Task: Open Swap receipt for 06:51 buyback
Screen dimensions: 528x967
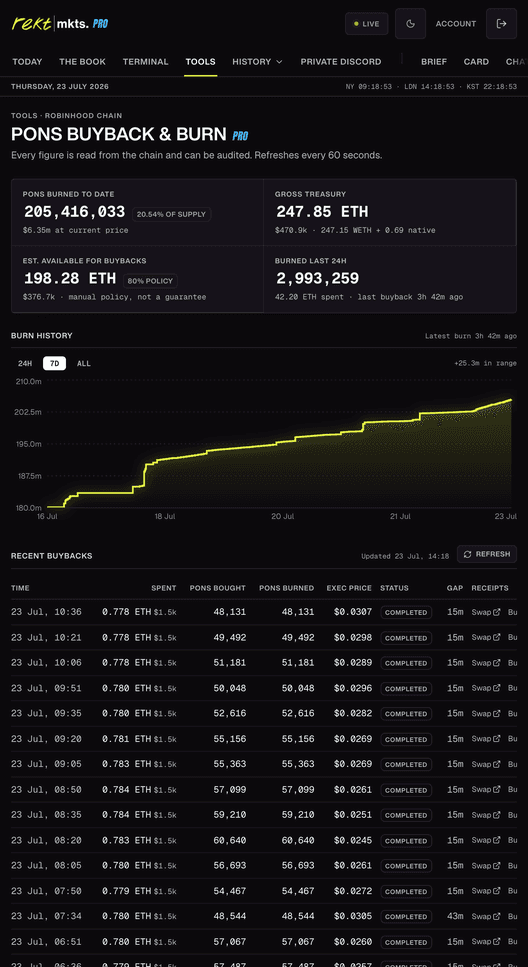Action: tap(486, 942)
